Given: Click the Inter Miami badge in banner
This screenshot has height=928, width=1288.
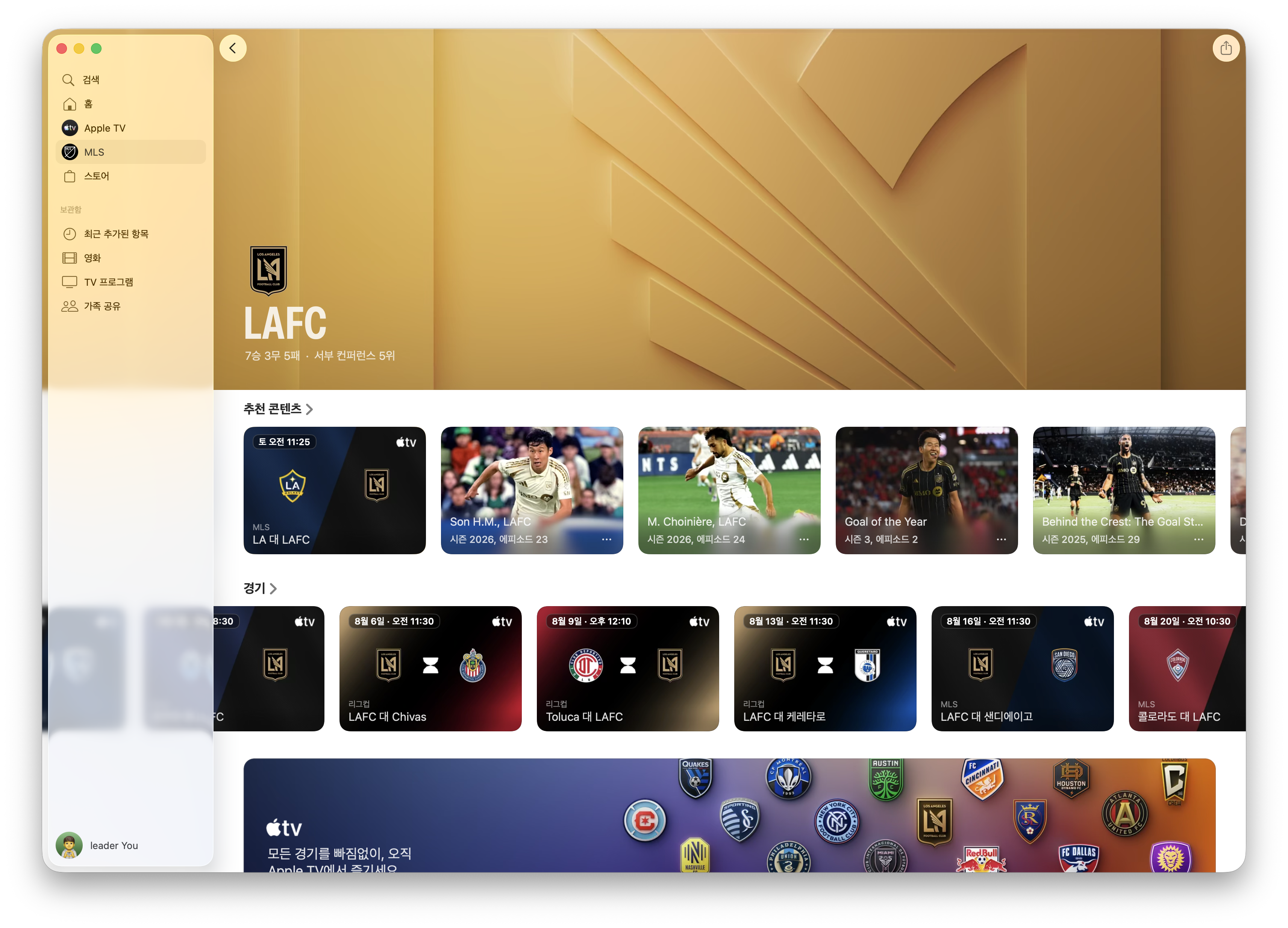Looking at the screenshot, I should (x=885, y=857).
